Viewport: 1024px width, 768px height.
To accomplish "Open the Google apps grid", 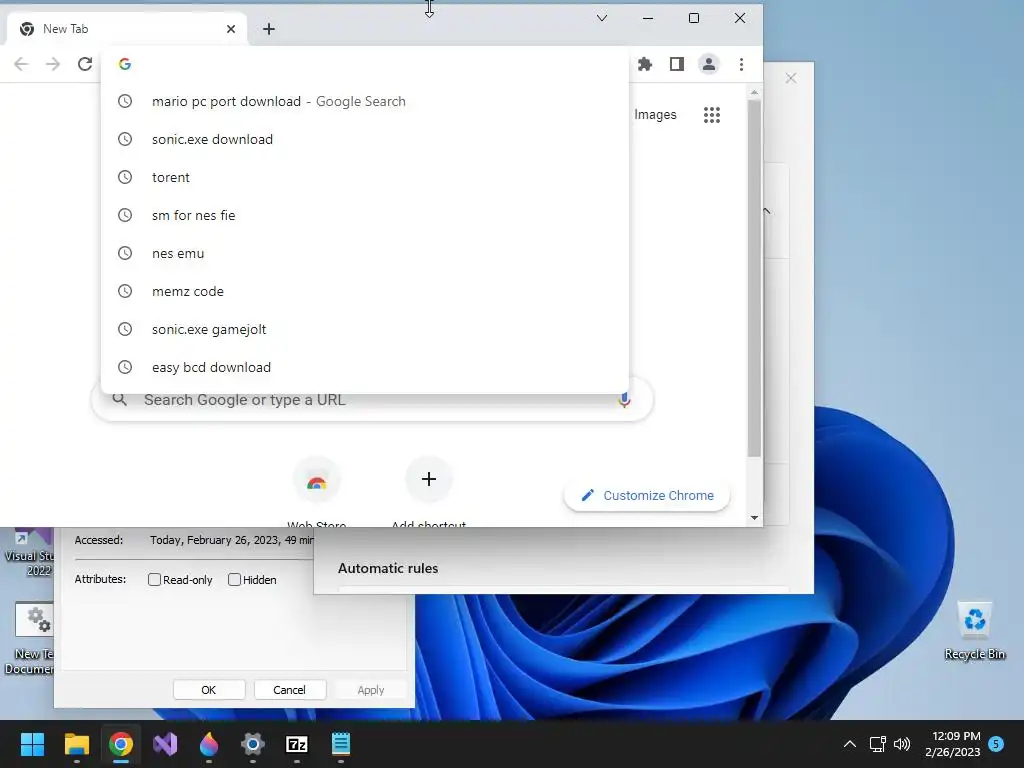I will click(x=712, y=115).
